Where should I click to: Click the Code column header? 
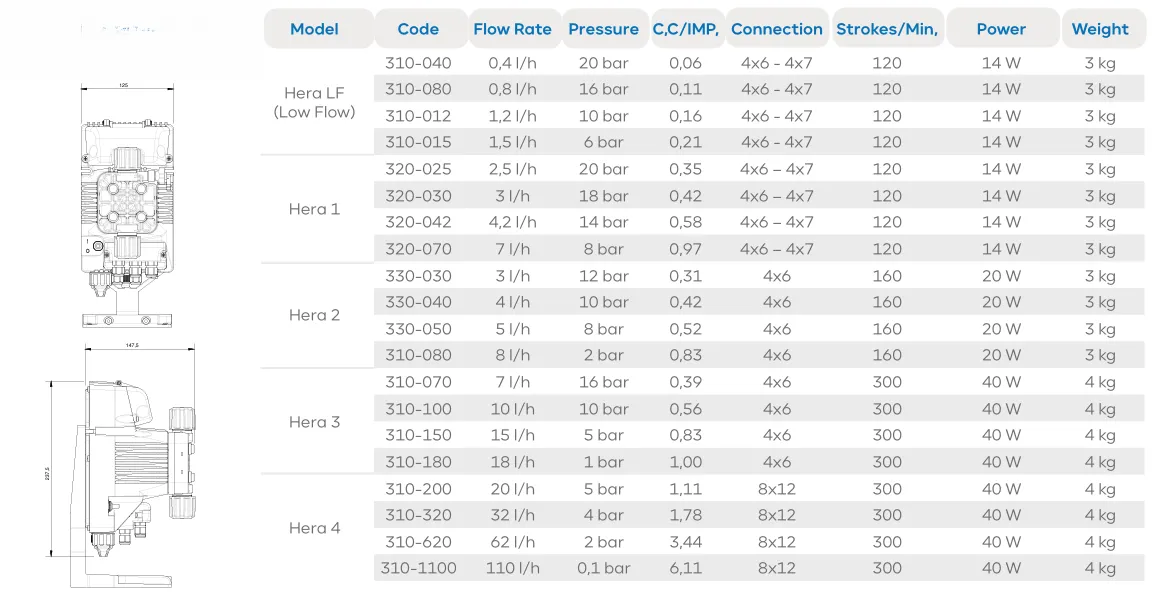418,29
